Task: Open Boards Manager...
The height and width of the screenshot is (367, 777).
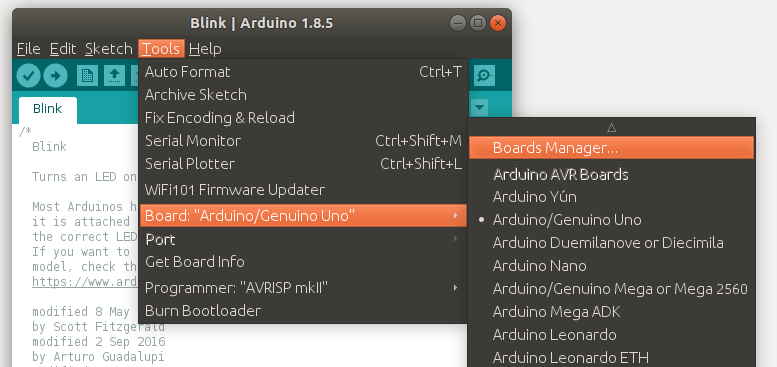Action: pyautogui.click(x=611, y=148)
